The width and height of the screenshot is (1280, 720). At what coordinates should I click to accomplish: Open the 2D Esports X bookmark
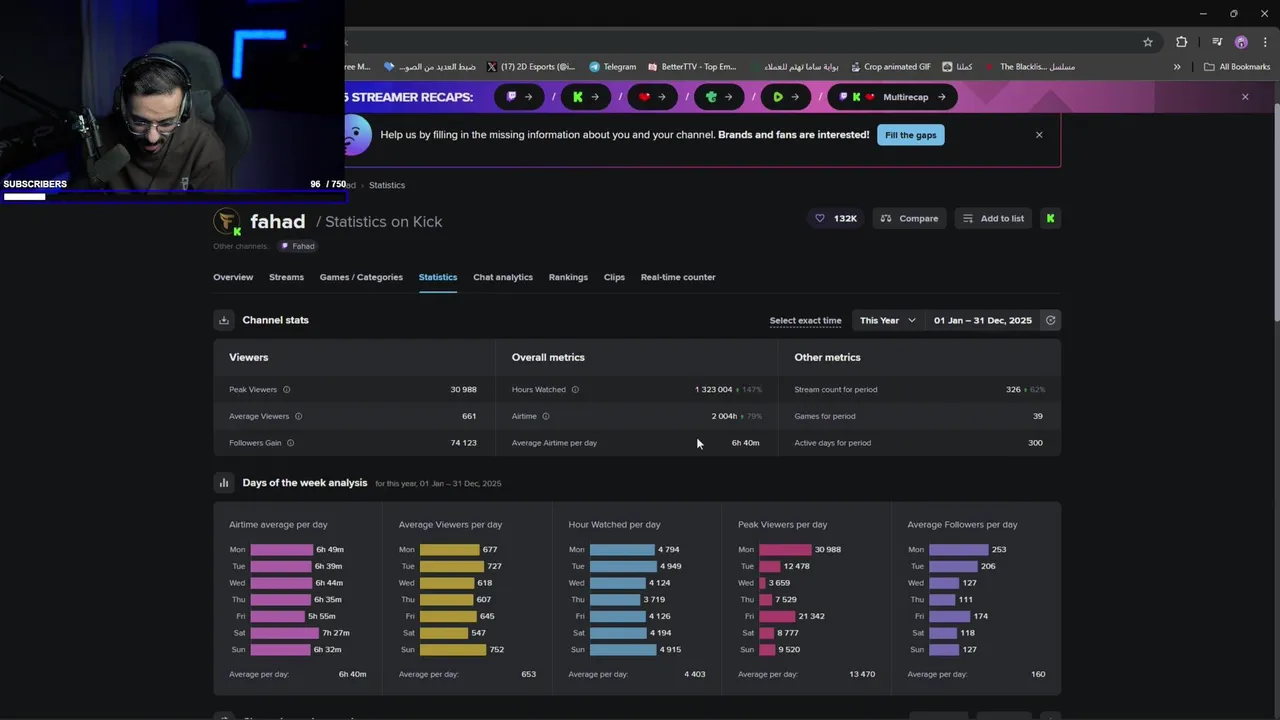tap(531, 67)
